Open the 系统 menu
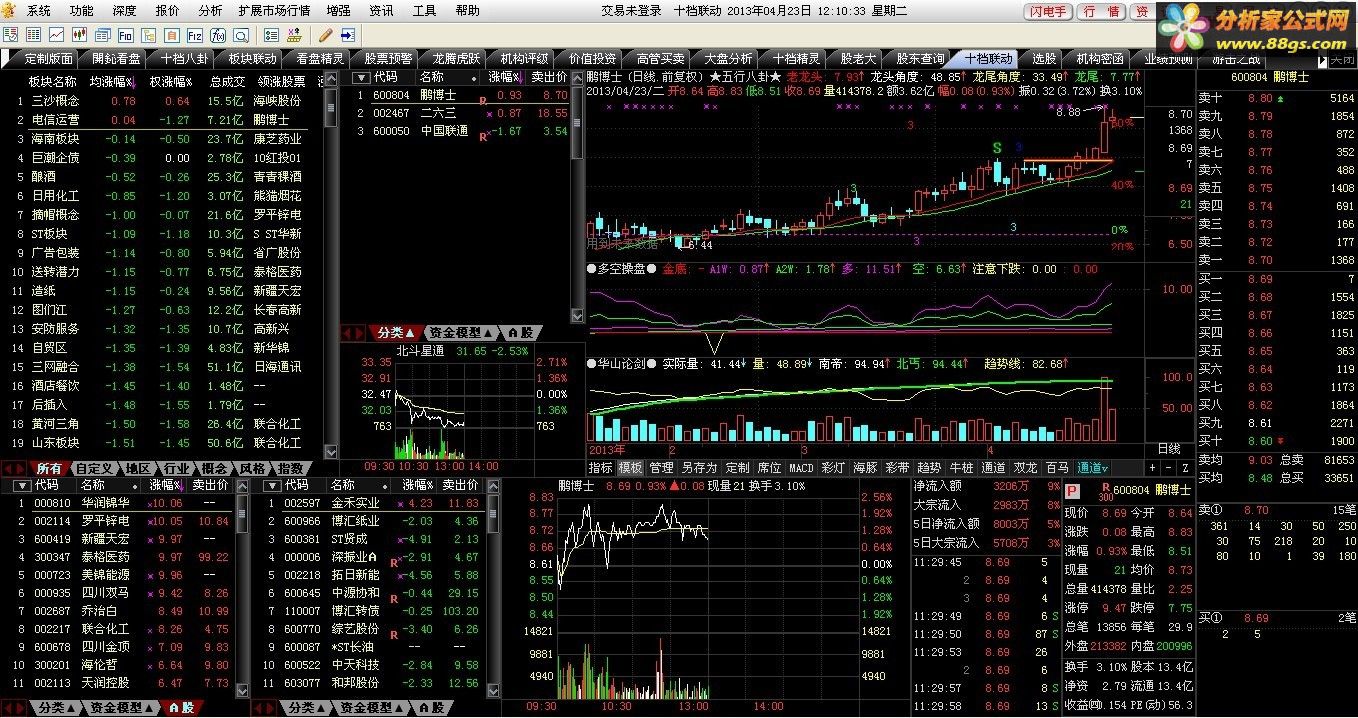 point(39,11)
